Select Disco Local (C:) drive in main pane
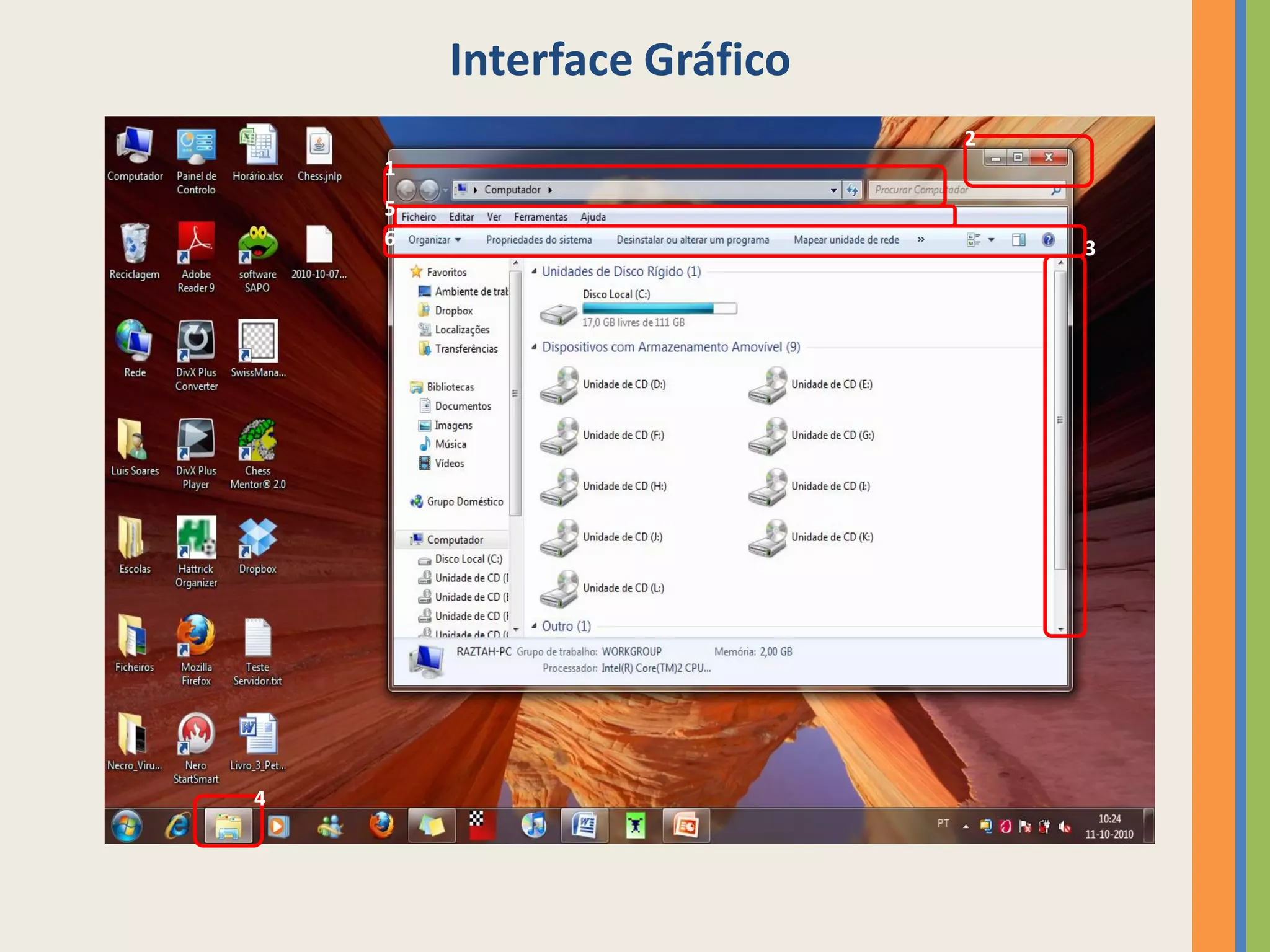This screenshot has width=1270, height=952. [x=639, y=308]
